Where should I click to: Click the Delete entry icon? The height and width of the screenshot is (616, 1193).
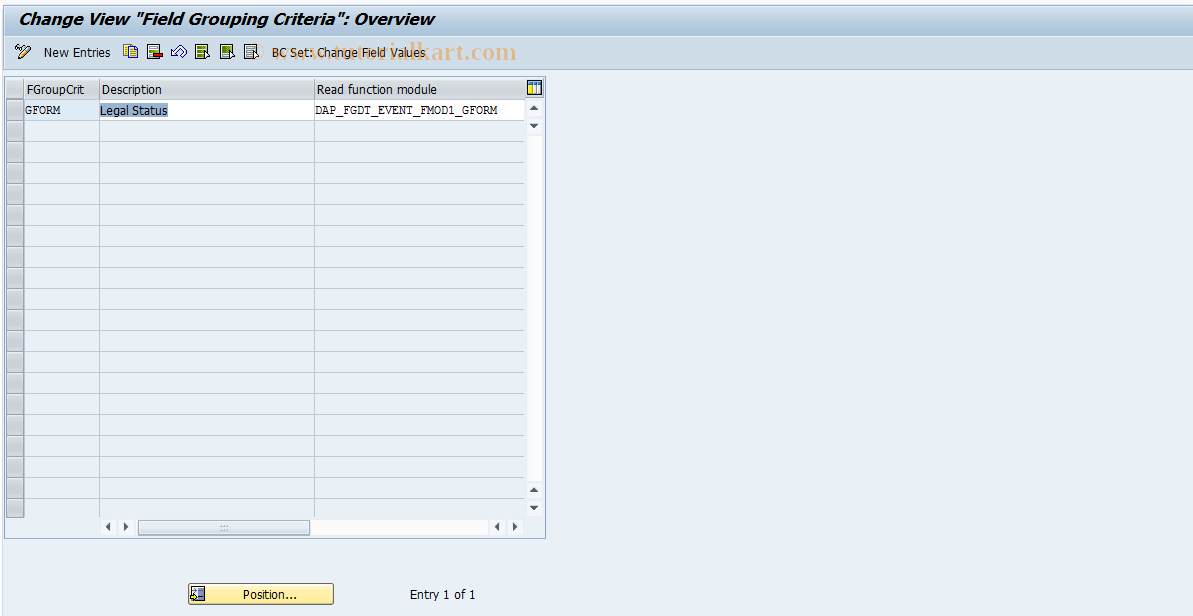click(x=154, y=52)
